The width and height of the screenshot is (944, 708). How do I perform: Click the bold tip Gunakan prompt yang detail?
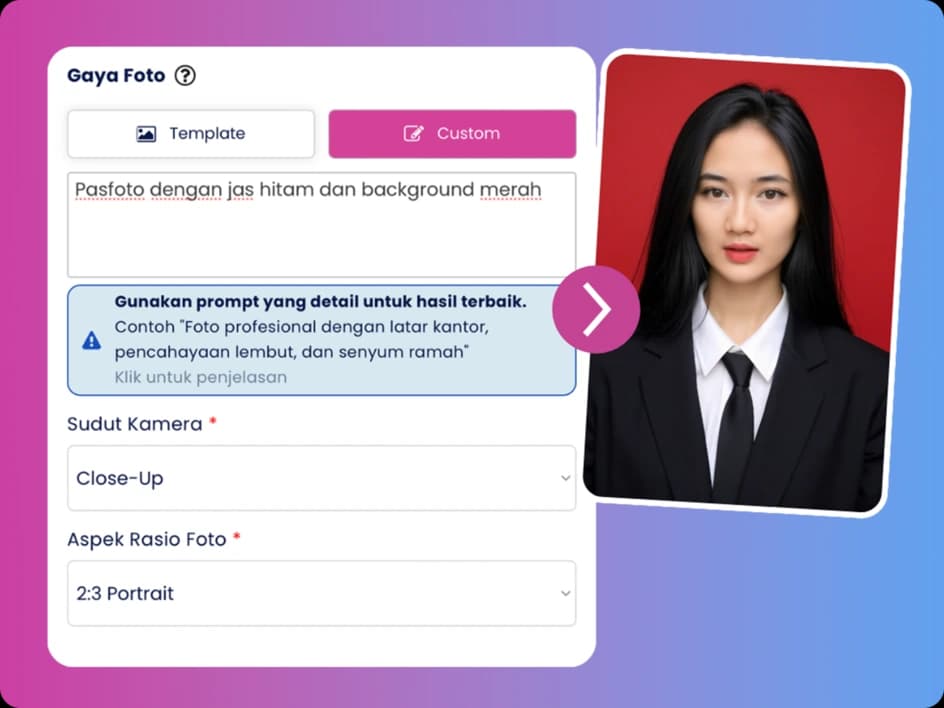click(320, 302)
